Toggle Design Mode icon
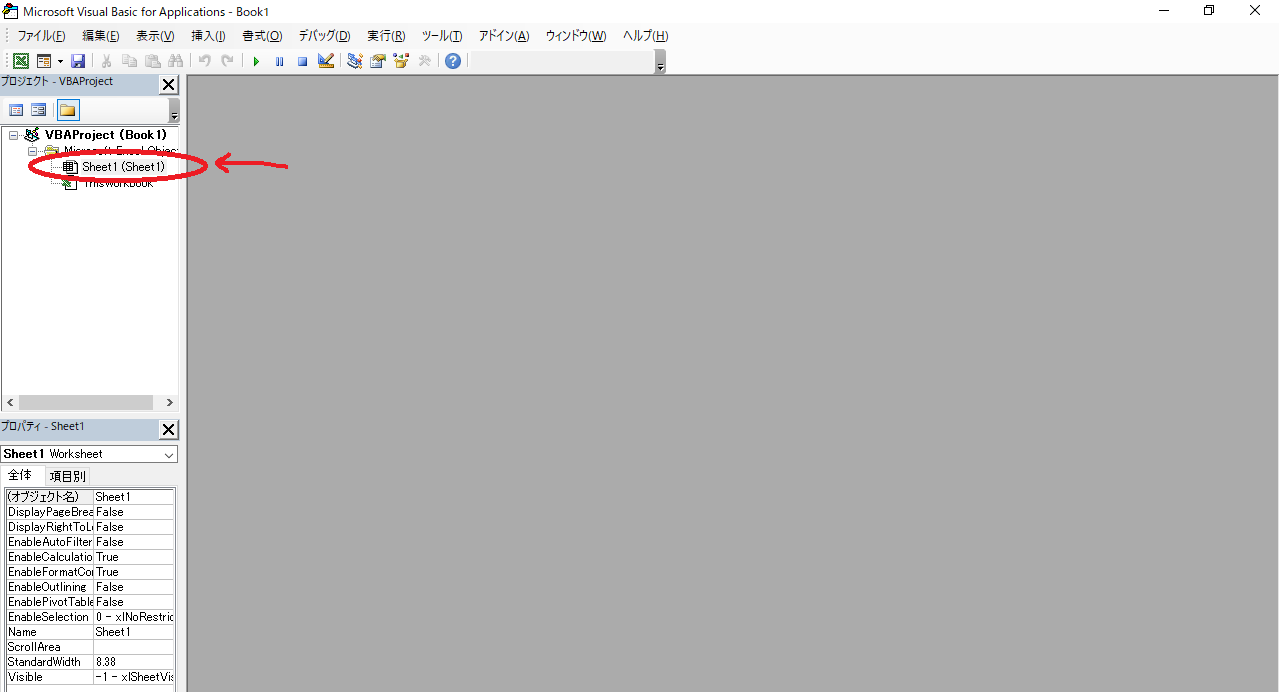The image size is (1279, 692). [325, 61]
